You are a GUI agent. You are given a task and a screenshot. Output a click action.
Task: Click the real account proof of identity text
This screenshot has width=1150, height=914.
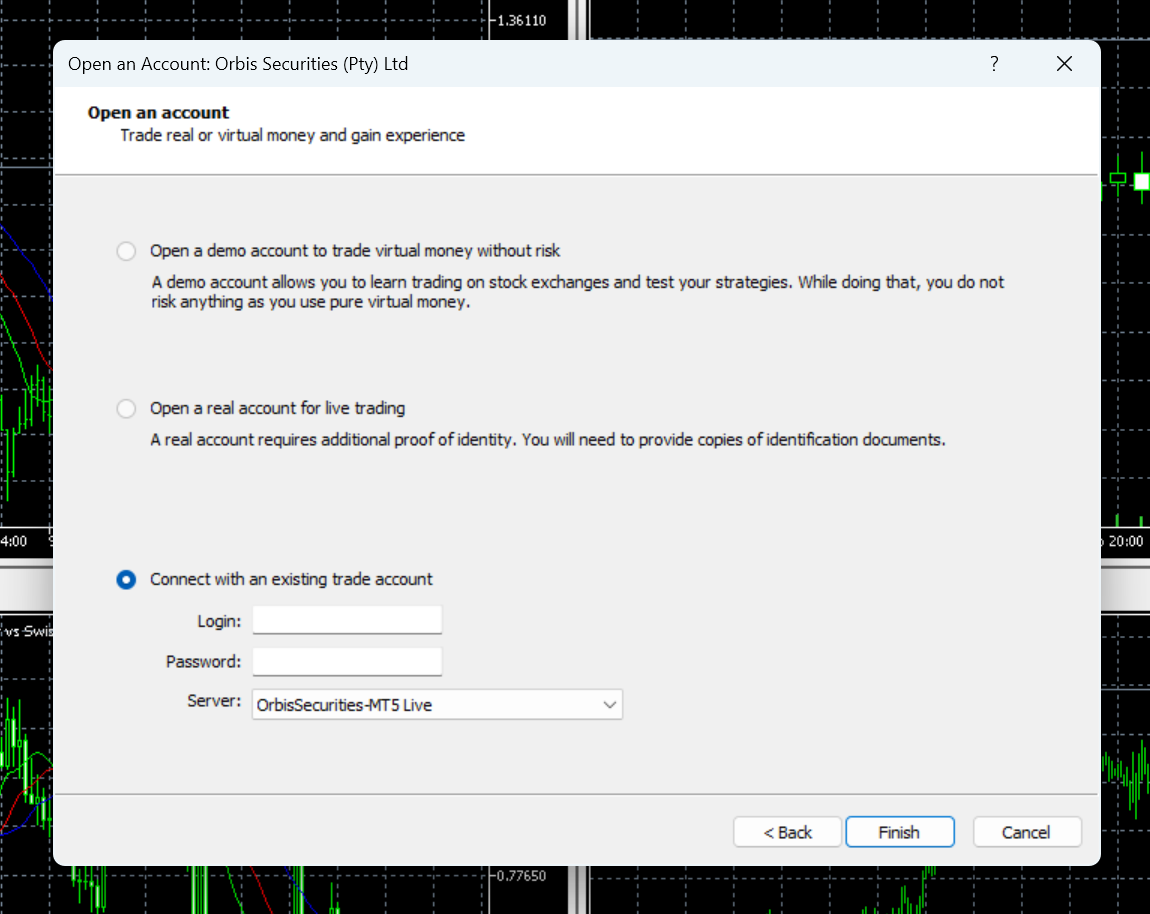[x=548, y=439]
